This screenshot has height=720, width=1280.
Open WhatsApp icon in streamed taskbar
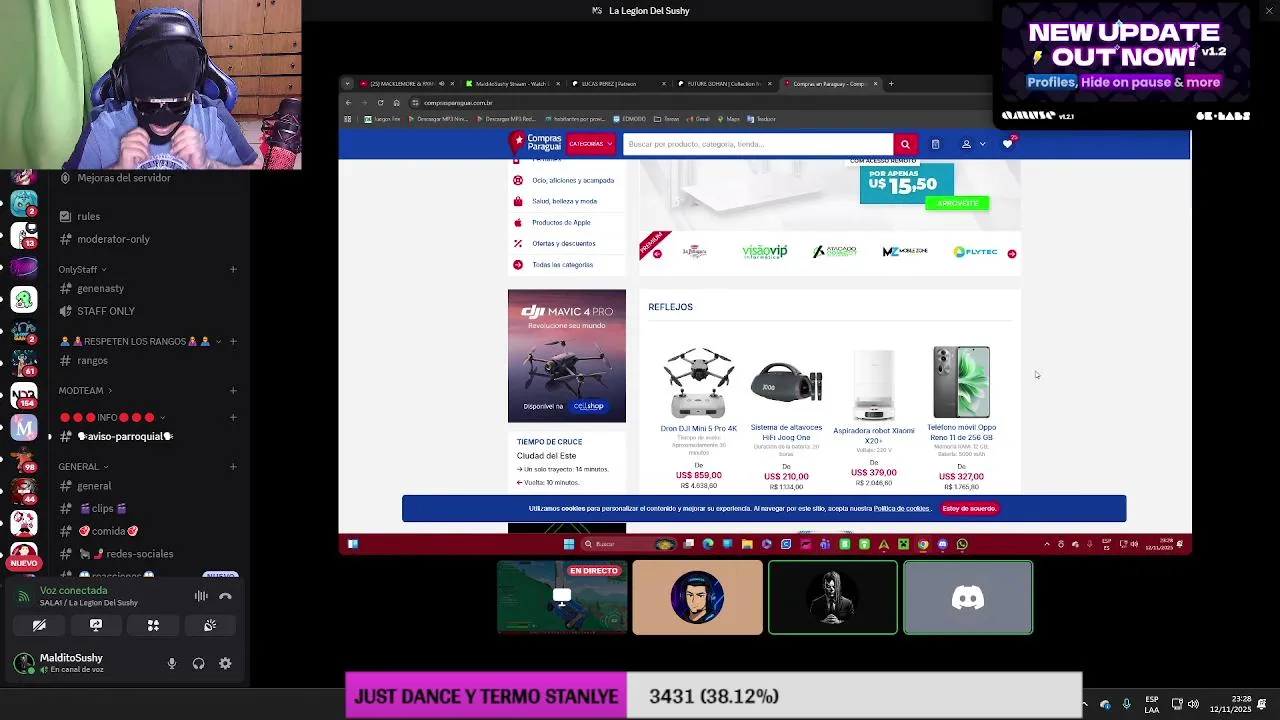tap(962, 544)
